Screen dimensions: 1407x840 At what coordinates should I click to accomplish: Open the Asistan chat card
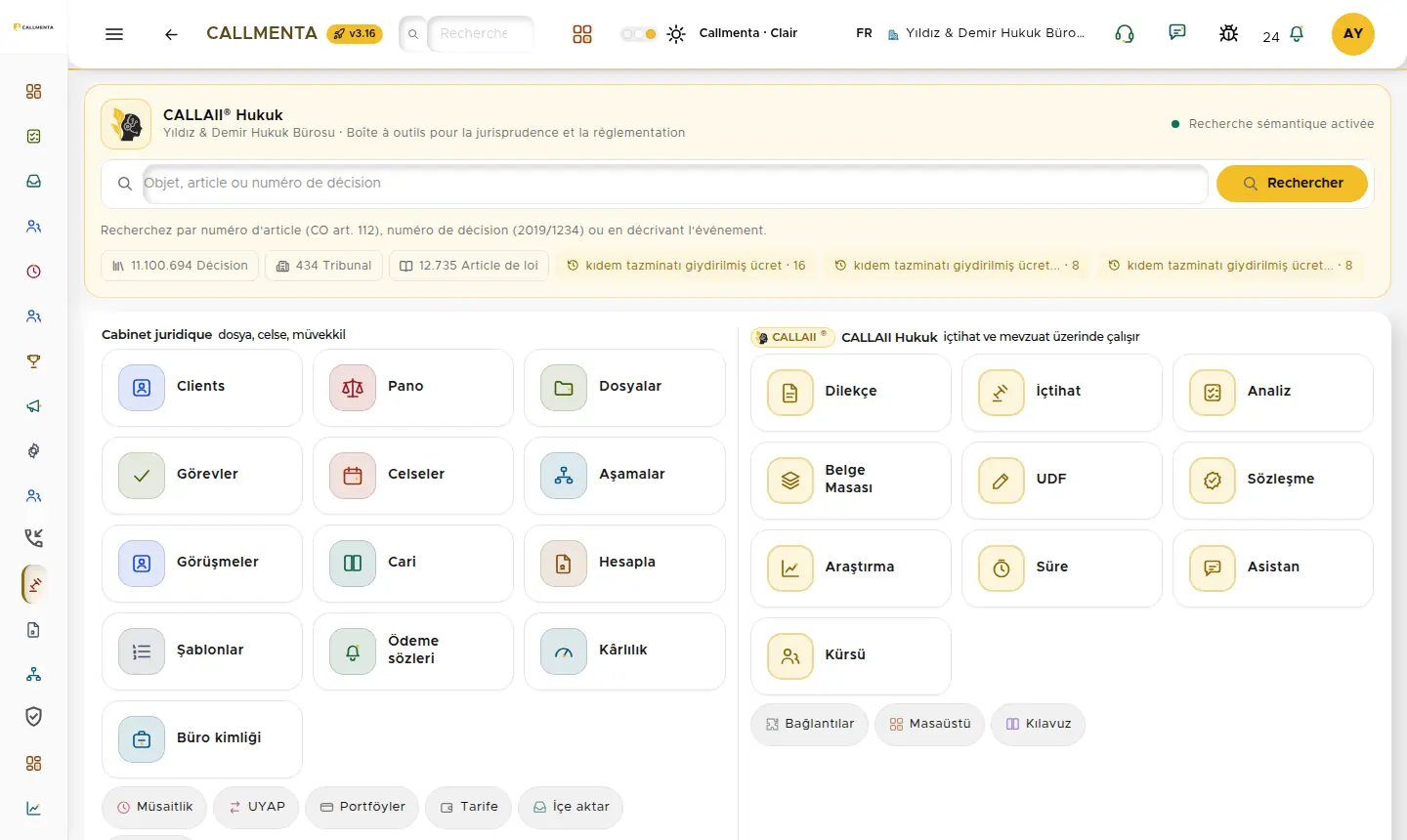point(1273,568)
